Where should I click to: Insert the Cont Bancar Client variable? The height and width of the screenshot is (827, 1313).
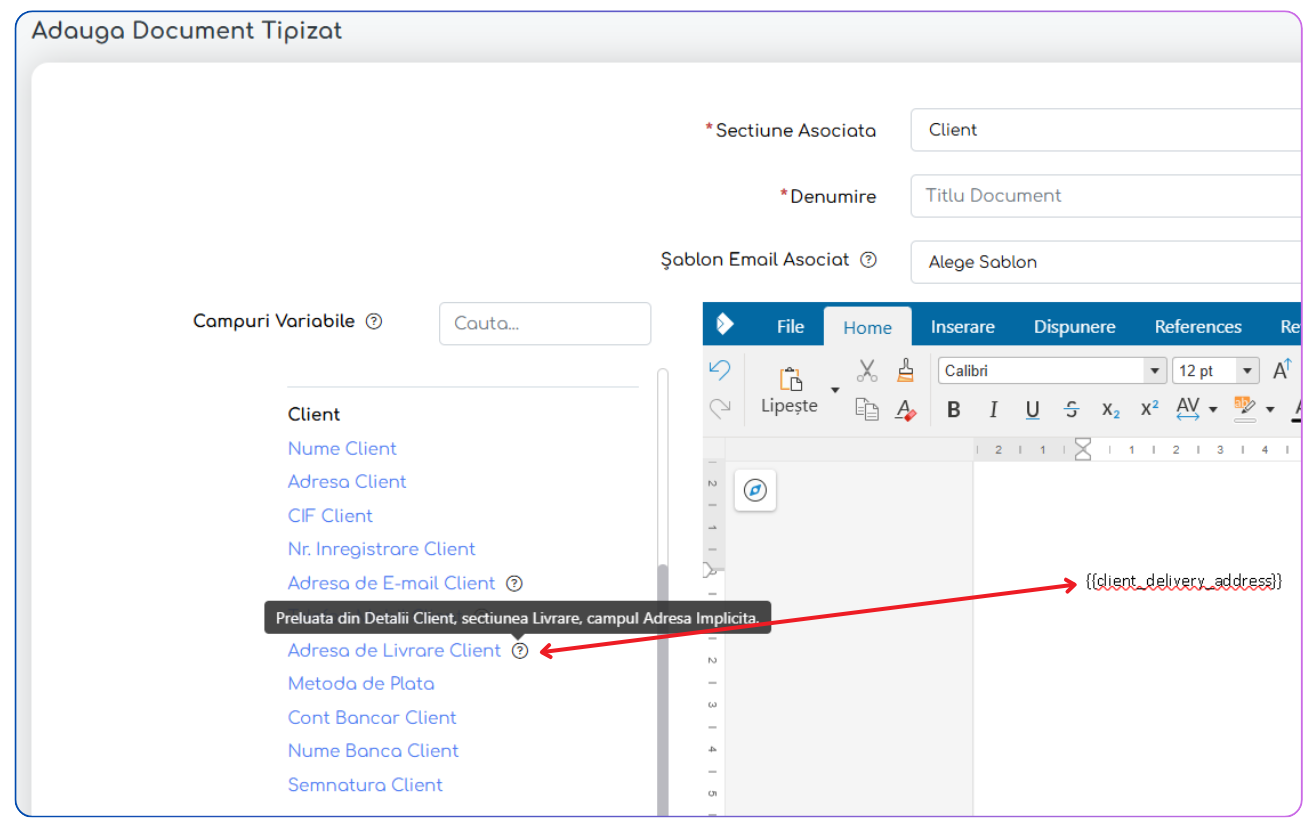[x=372, y=717]
